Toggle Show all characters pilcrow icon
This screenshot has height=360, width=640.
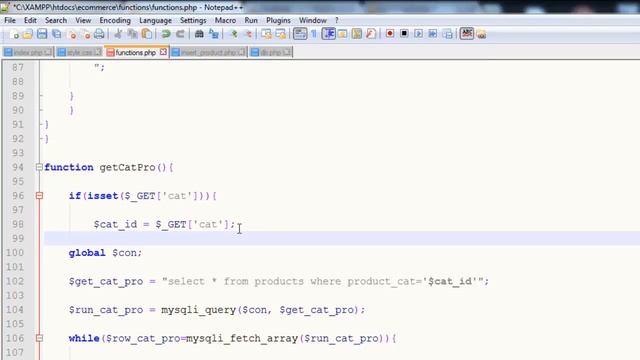pos(314,34)
